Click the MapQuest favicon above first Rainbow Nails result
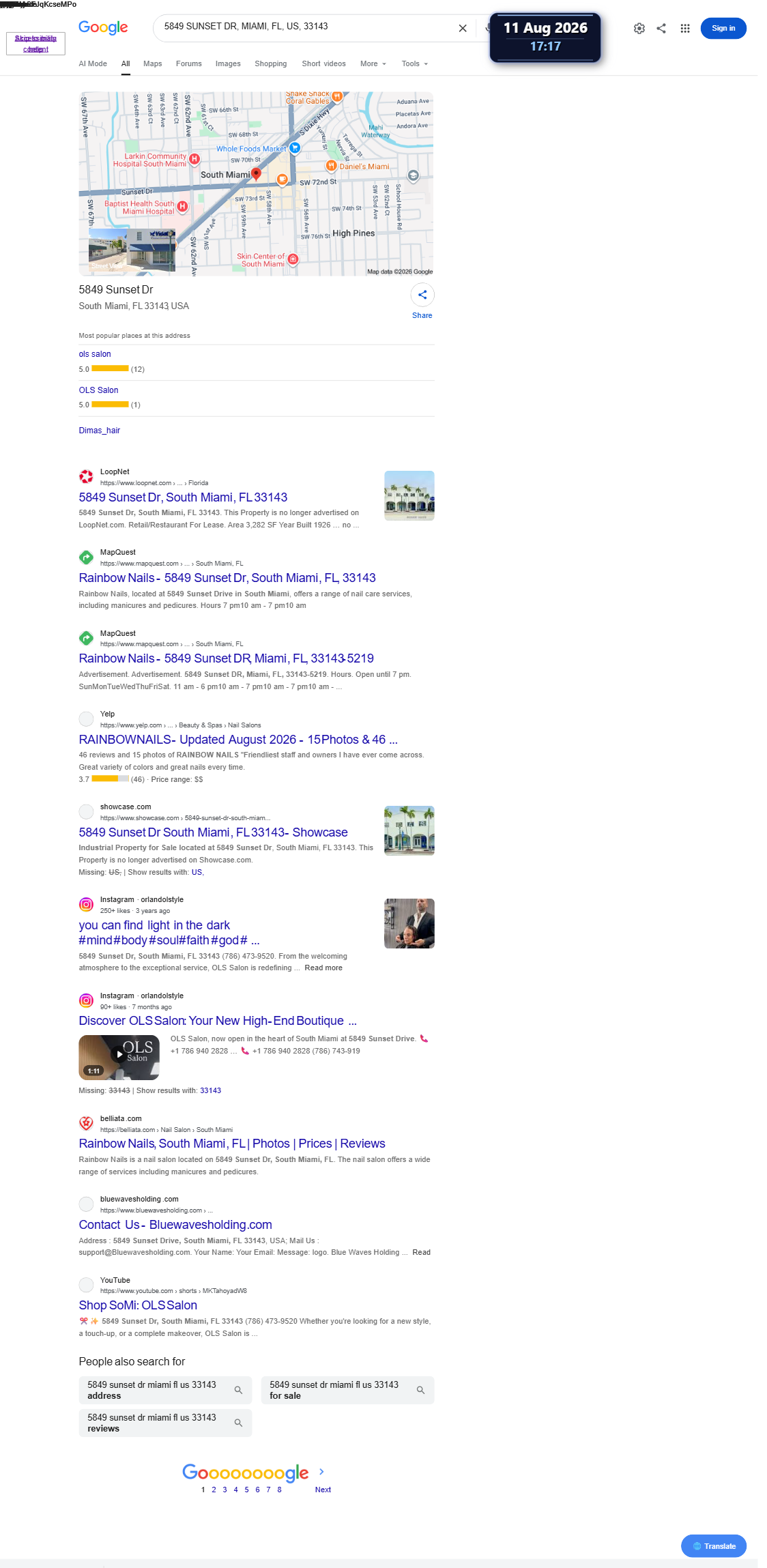Screen dimensions: 767x1568 click(86, 557)
